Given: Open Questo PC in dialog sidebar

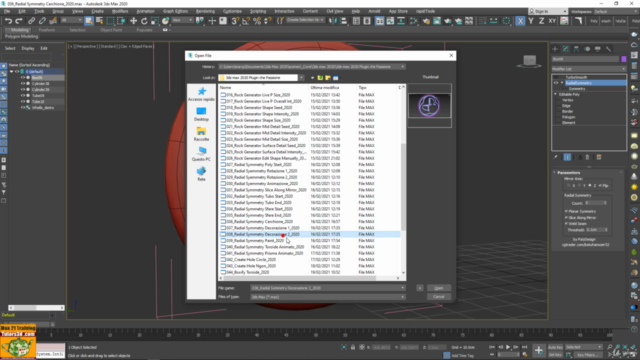Looking at the screenshot, I should coord(201,154).
